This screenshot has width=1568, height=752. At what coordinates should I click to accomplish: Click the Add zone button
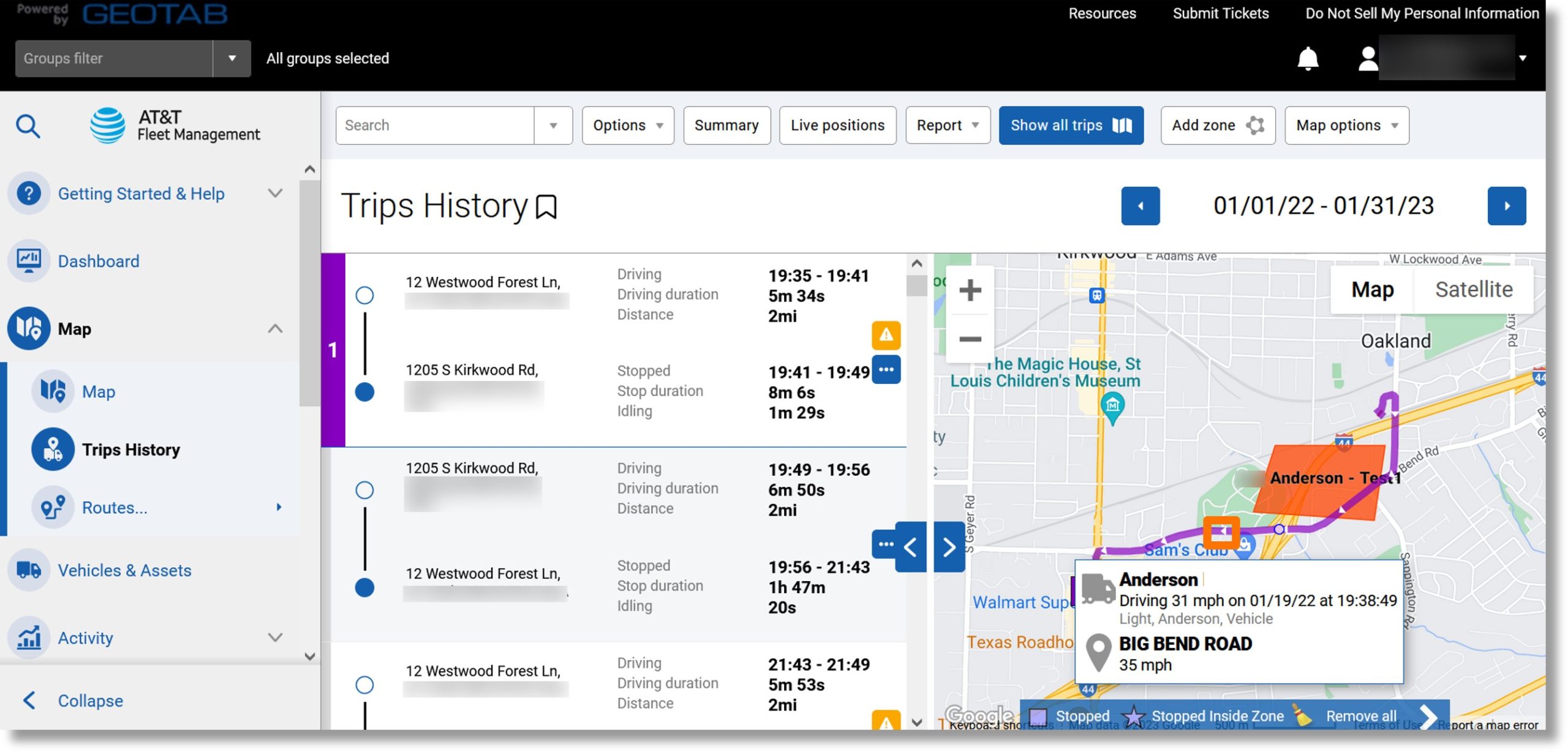(x=1218, y=126)
